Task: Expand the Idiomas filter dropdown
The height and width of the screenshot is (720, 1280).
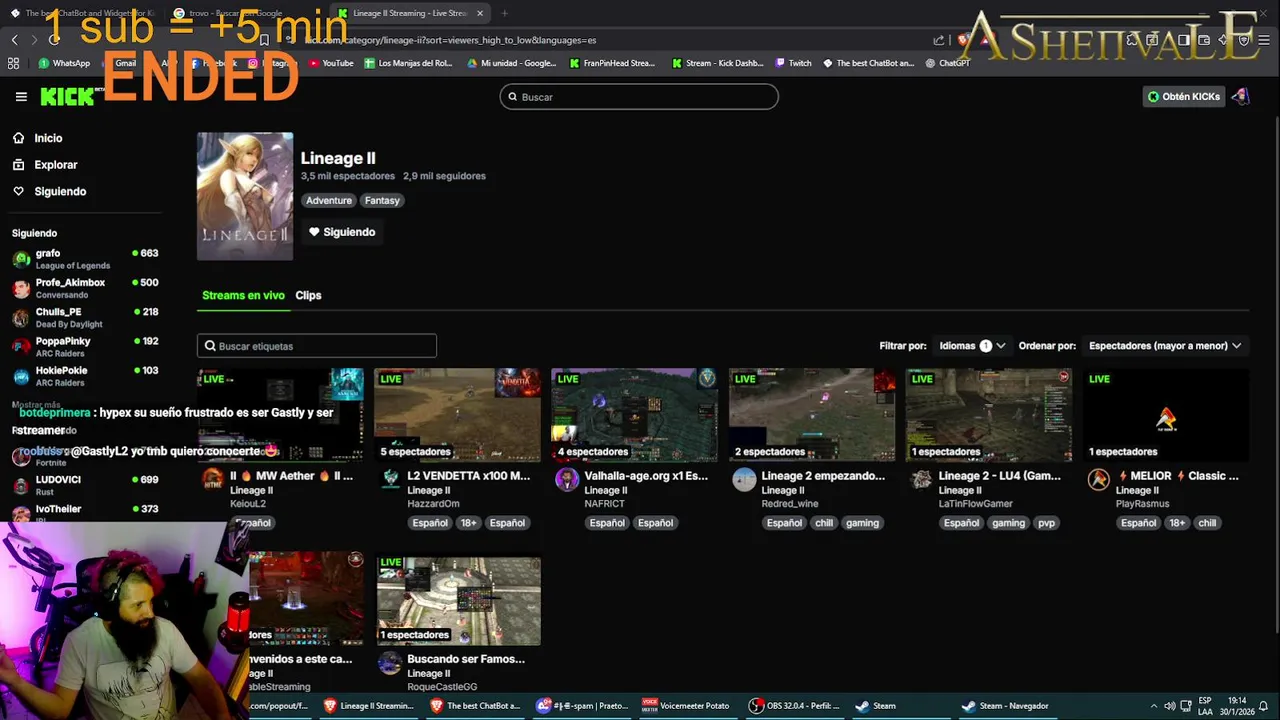Action: point(971,346)
